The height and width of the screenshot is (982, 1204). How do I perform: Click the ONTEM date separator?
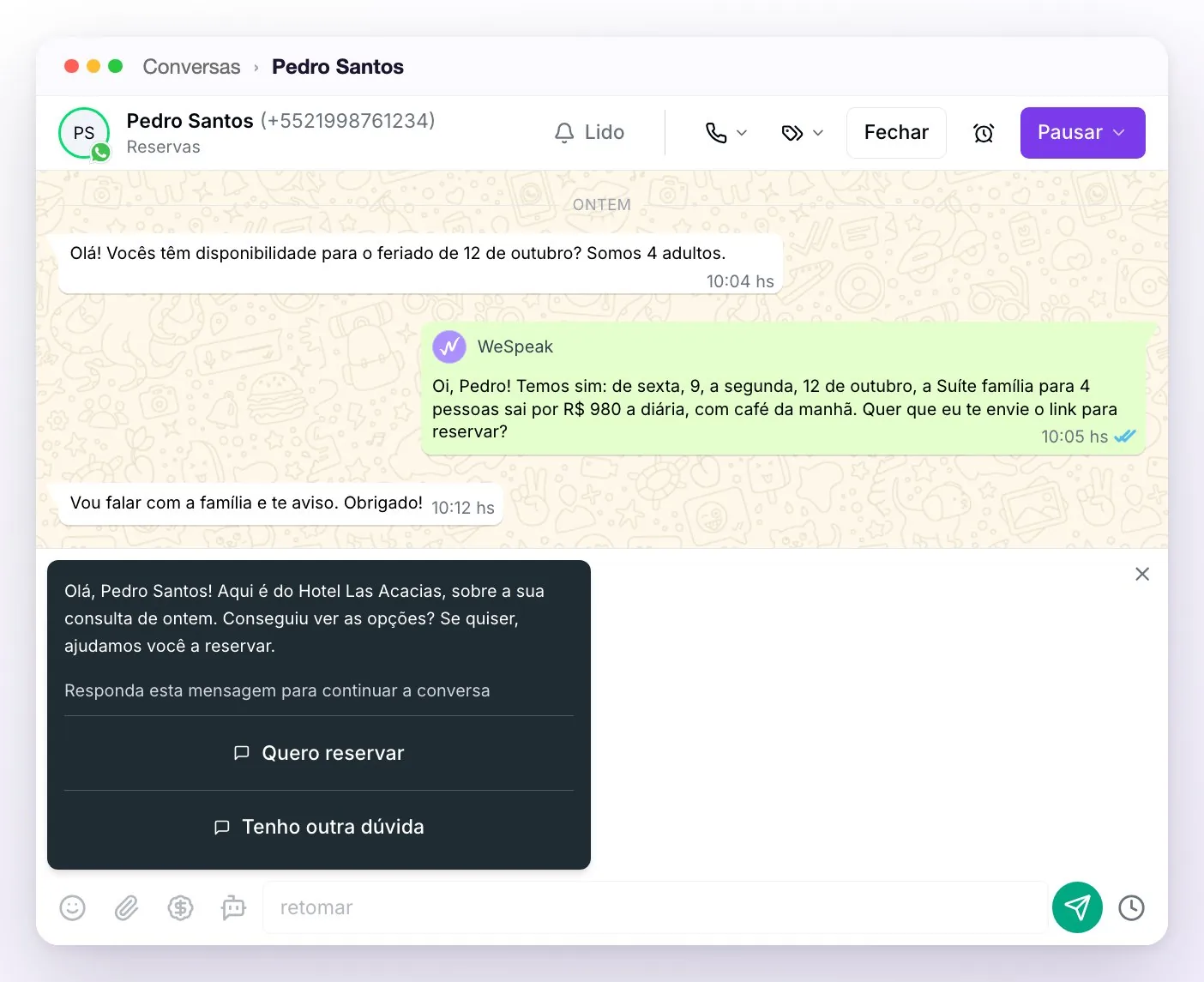point(602,205)
